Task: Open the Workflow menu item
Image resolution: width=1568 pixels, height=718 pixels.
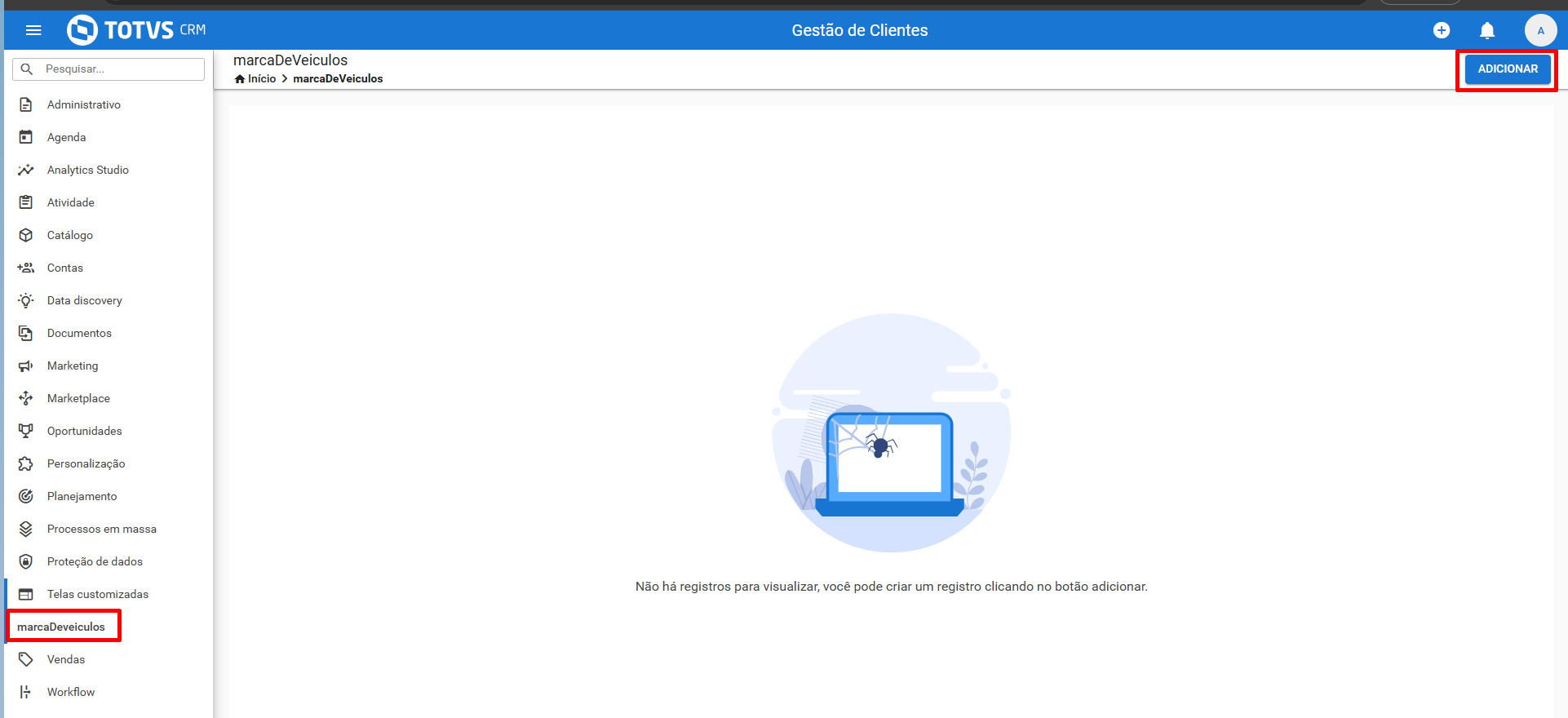Action: click(109, 692)
